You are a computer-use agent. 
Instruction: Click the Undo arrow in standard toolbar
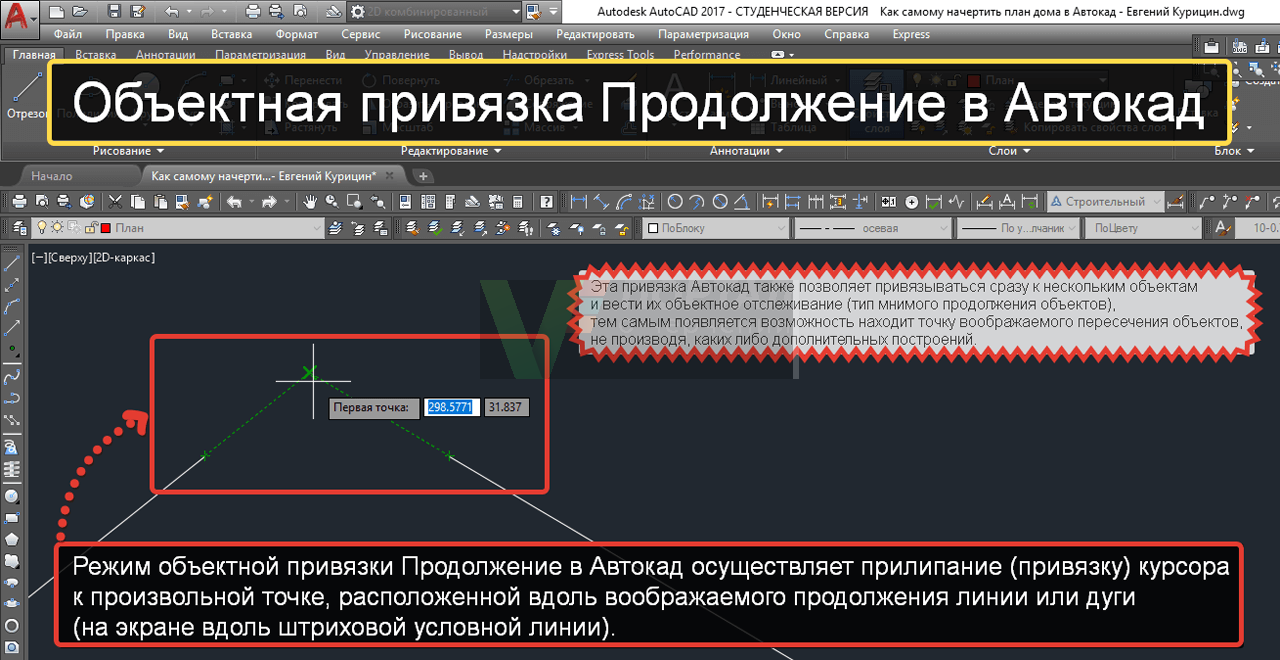(234, 201)
